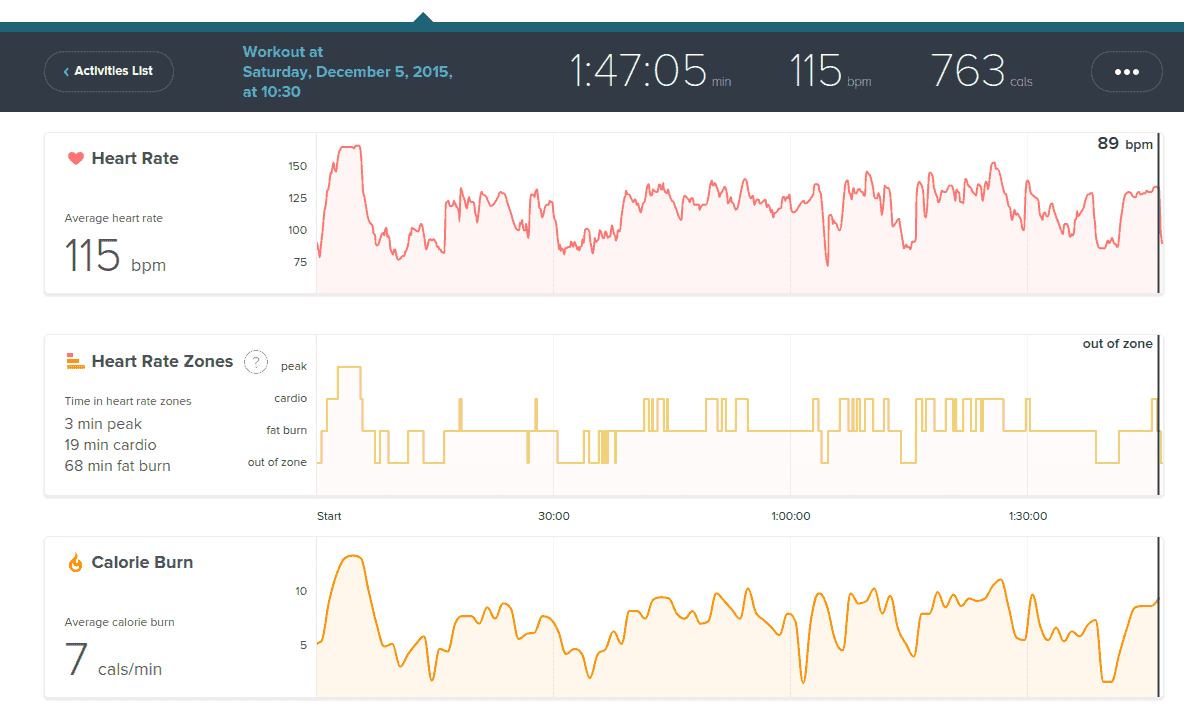Click the peak zone axis label

coord(293,367)
